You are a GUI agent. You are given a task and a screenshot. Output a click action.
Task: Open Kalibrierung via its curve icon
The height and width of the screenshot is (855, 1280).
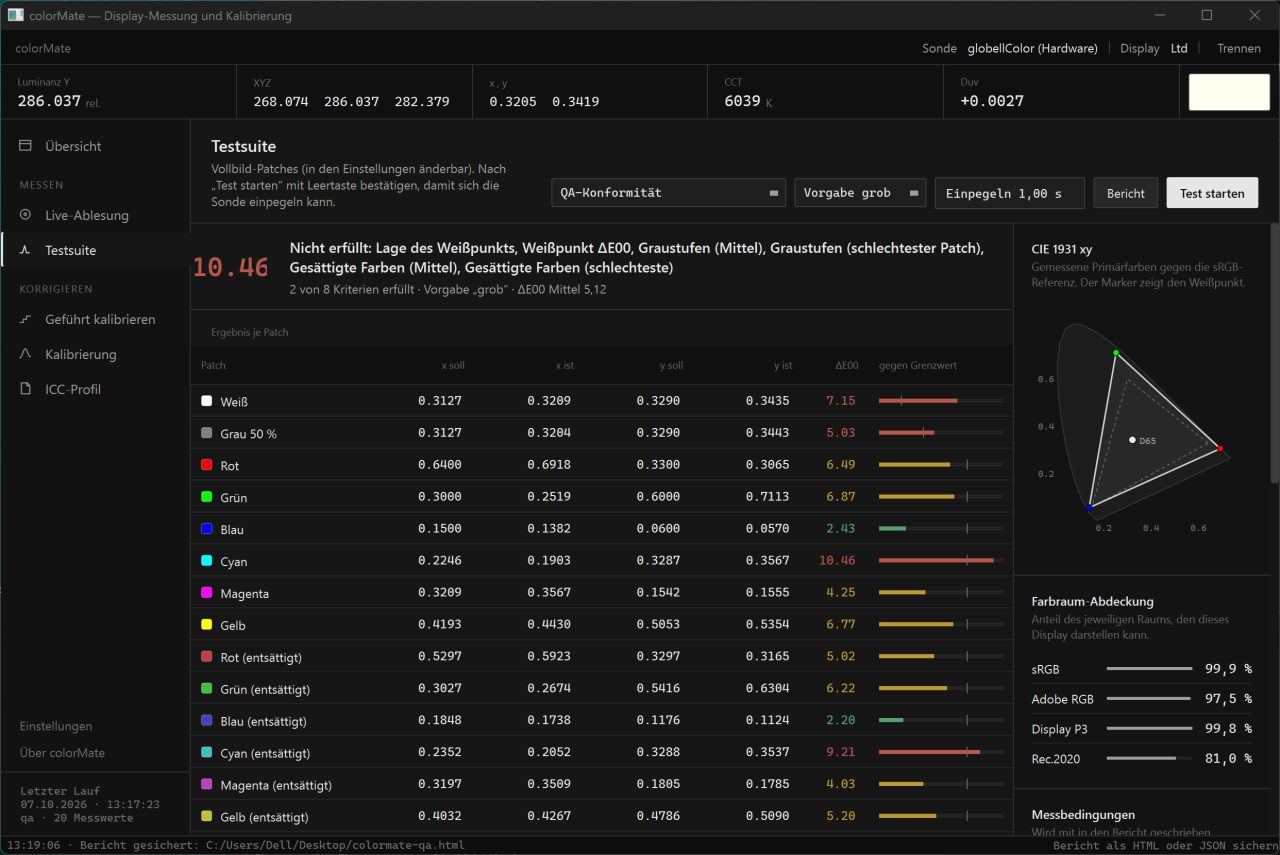pyautogui.click(x=25, y=354)
